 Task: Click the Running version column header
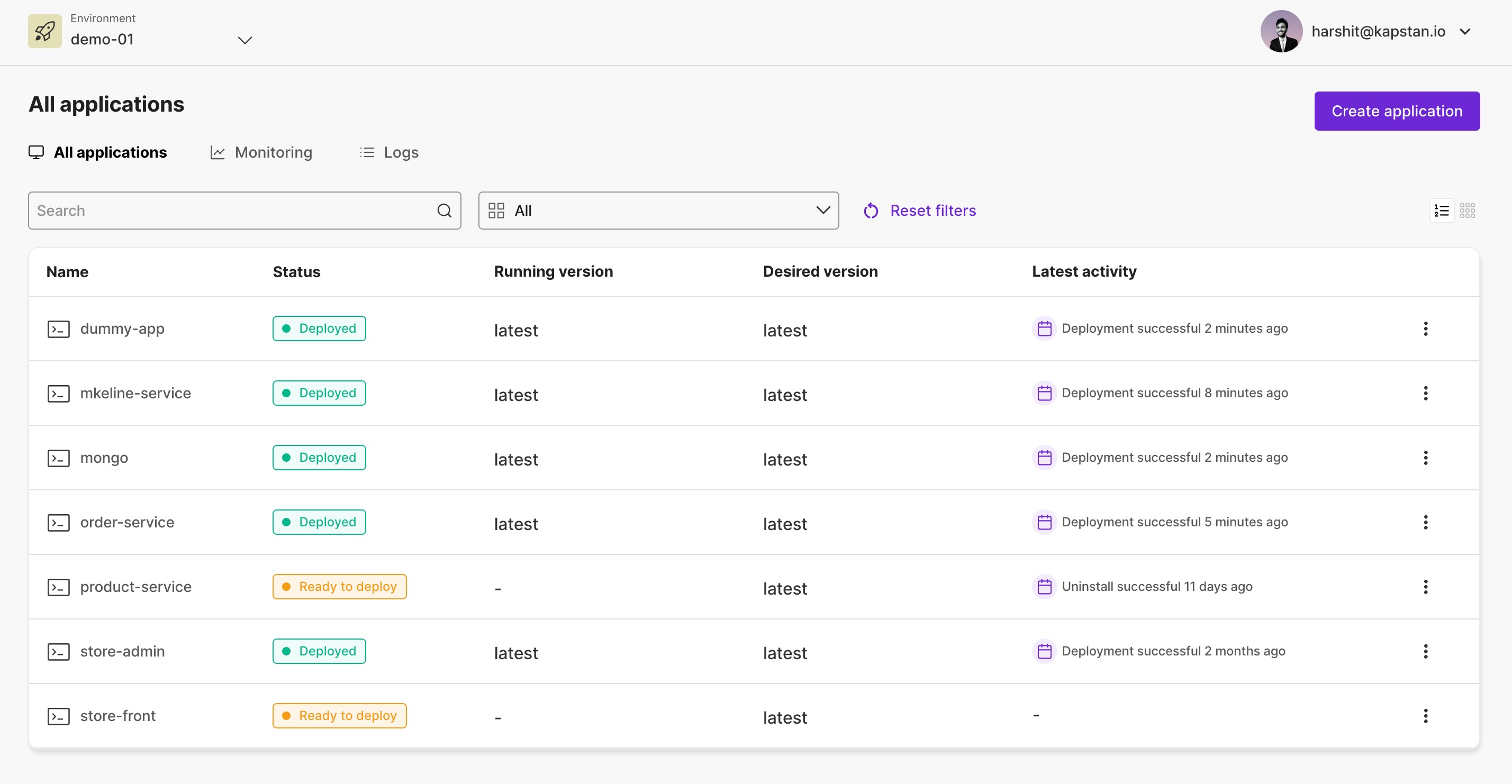[553, 272]
